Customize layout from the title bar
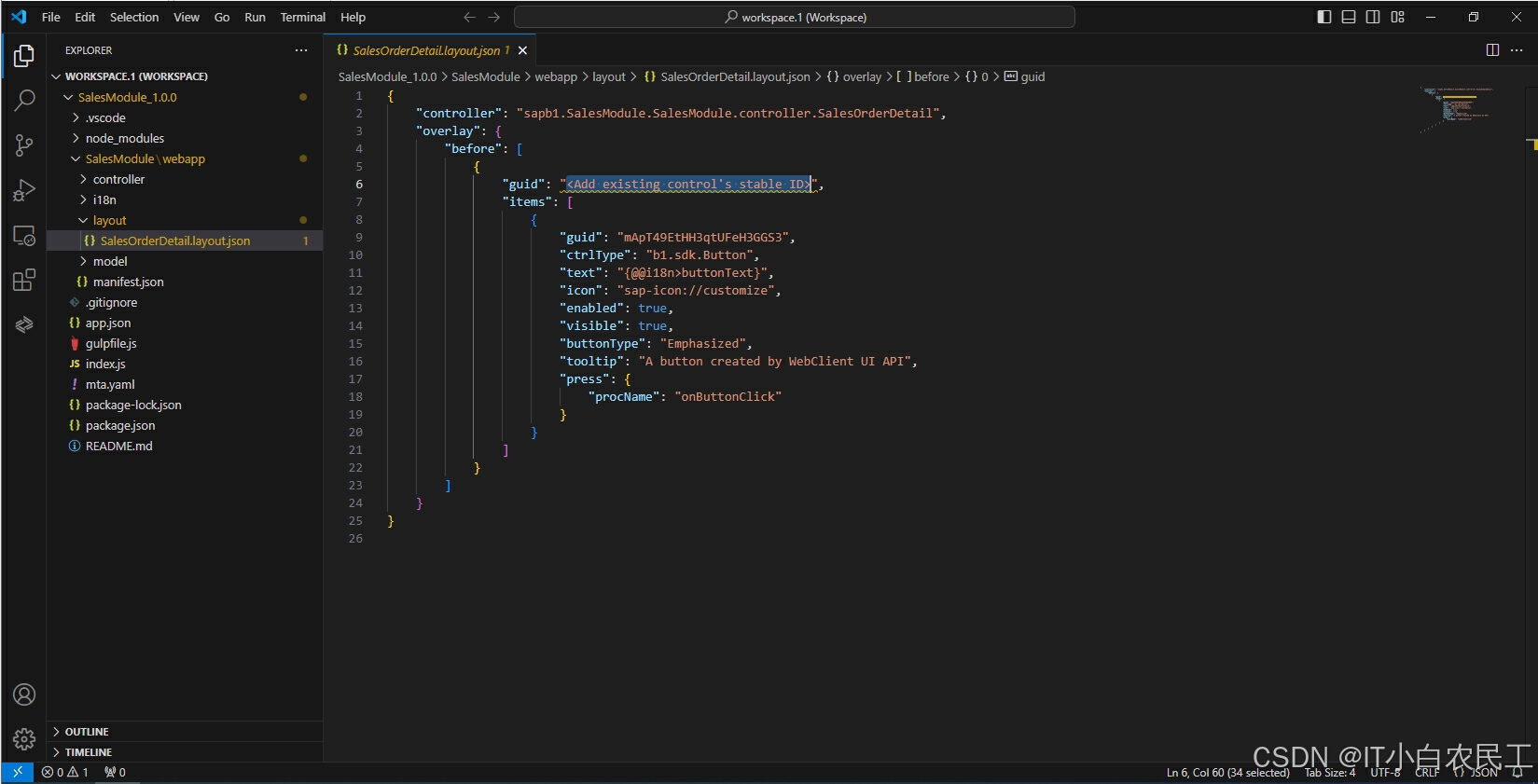Image resolution: width=1538 pixels, height=784 pixels. 1397,17
